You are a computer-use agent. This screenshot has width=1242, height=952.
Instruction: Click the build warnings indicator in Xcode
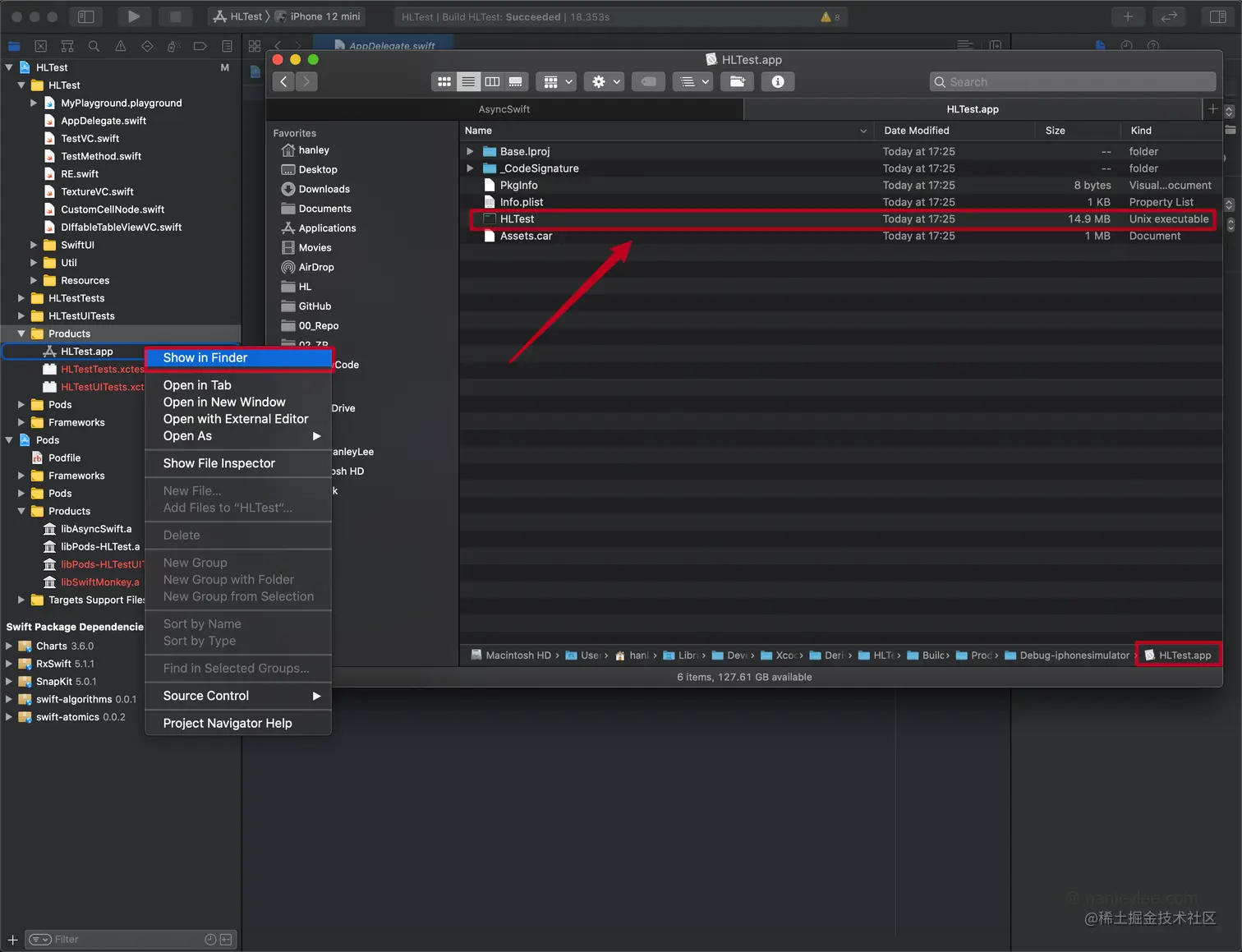(x=830, y=16)
